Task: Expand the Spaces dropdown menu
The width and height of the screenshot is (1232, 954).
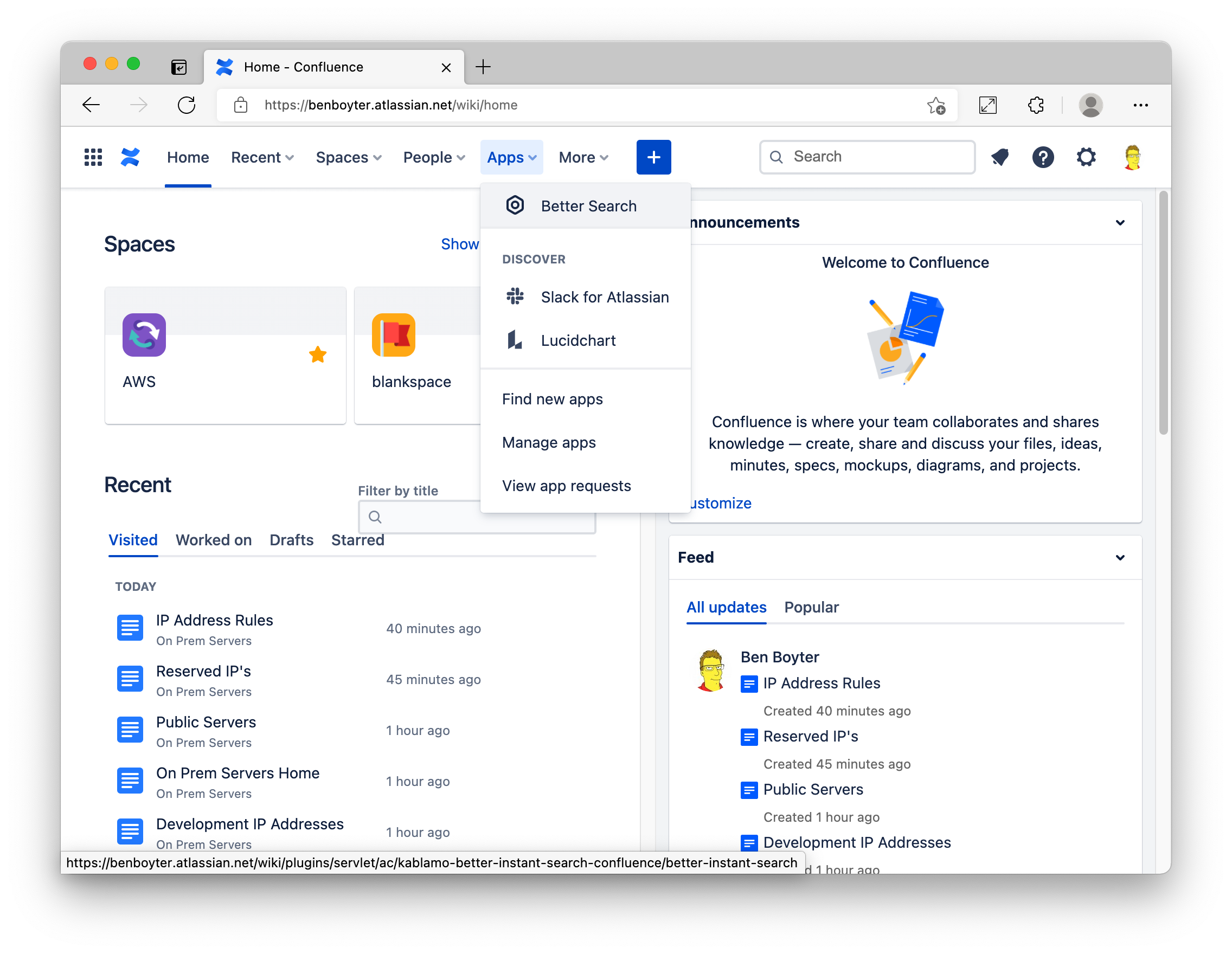Action: pyautogui.click(x=349, y=157)
